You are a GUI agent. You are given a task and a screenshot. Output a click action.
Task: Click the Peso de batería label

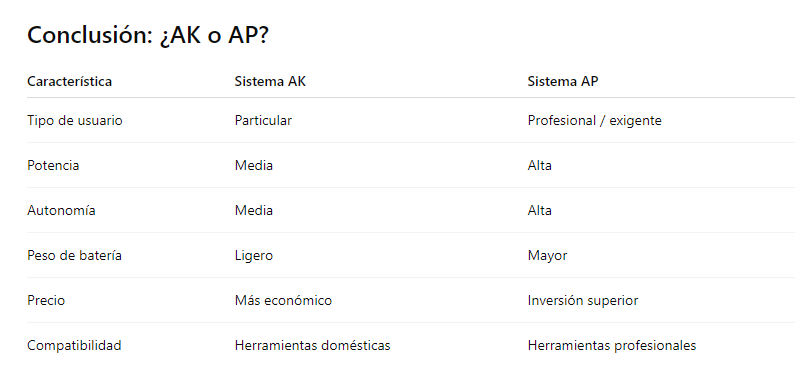click(75, 255)
